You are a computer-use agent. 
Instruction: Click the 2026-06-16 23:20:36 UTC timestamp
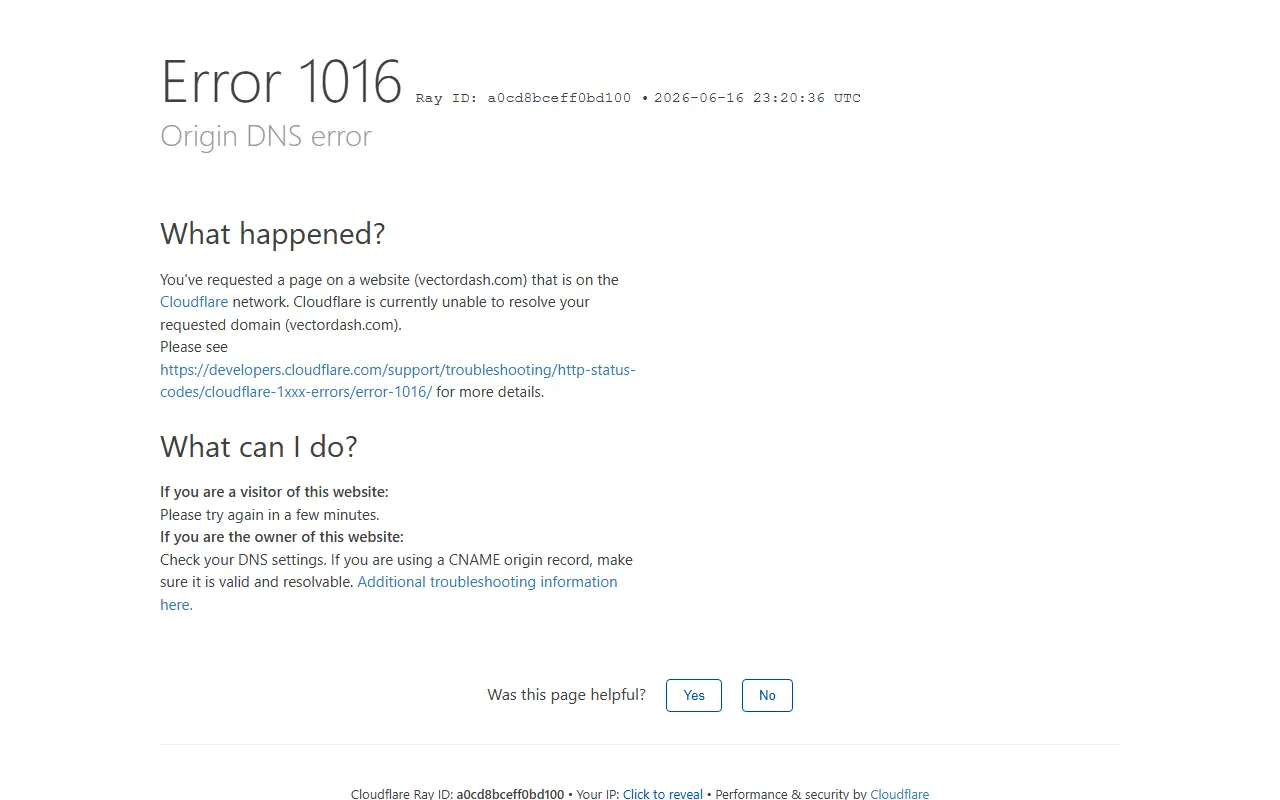(x=757, y=98)
